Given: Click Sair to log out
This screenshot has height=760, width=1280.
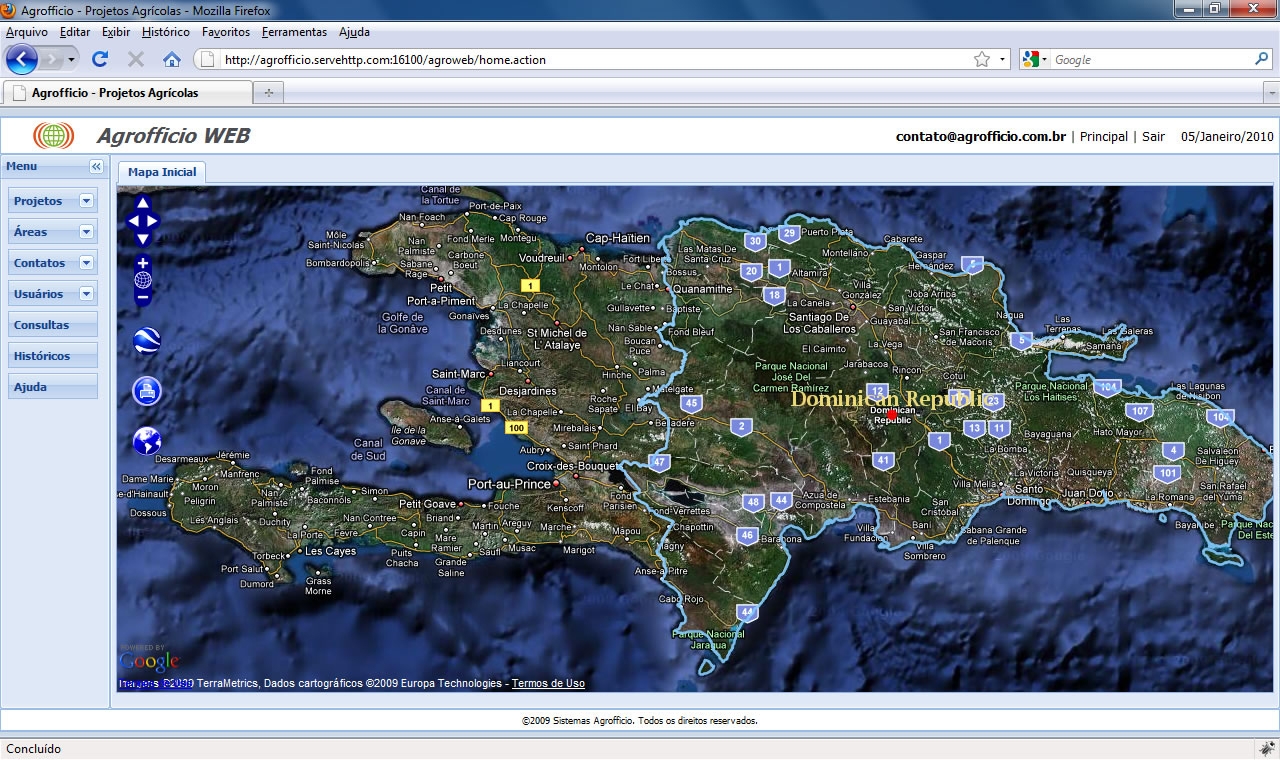Looking at the screenshot, I should (x=1154, y=137).
